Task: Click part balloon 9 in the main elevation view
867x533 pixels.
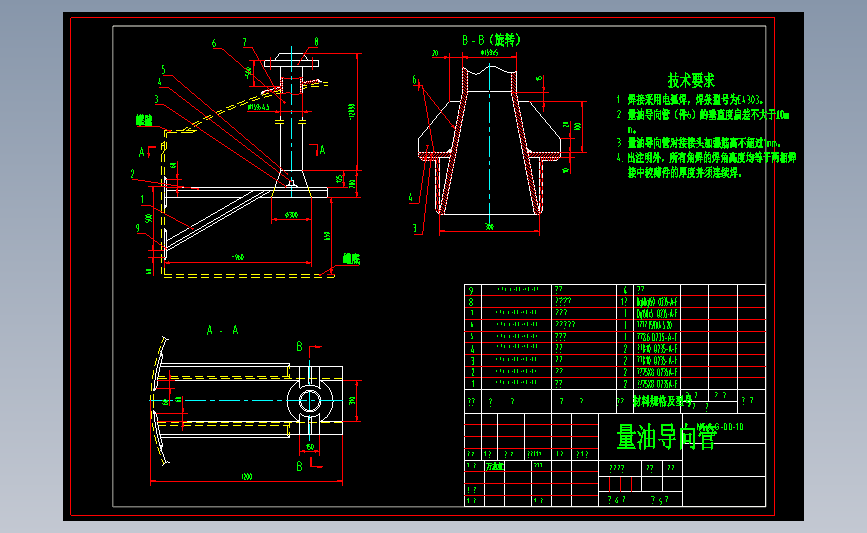Action: point(138,228)
